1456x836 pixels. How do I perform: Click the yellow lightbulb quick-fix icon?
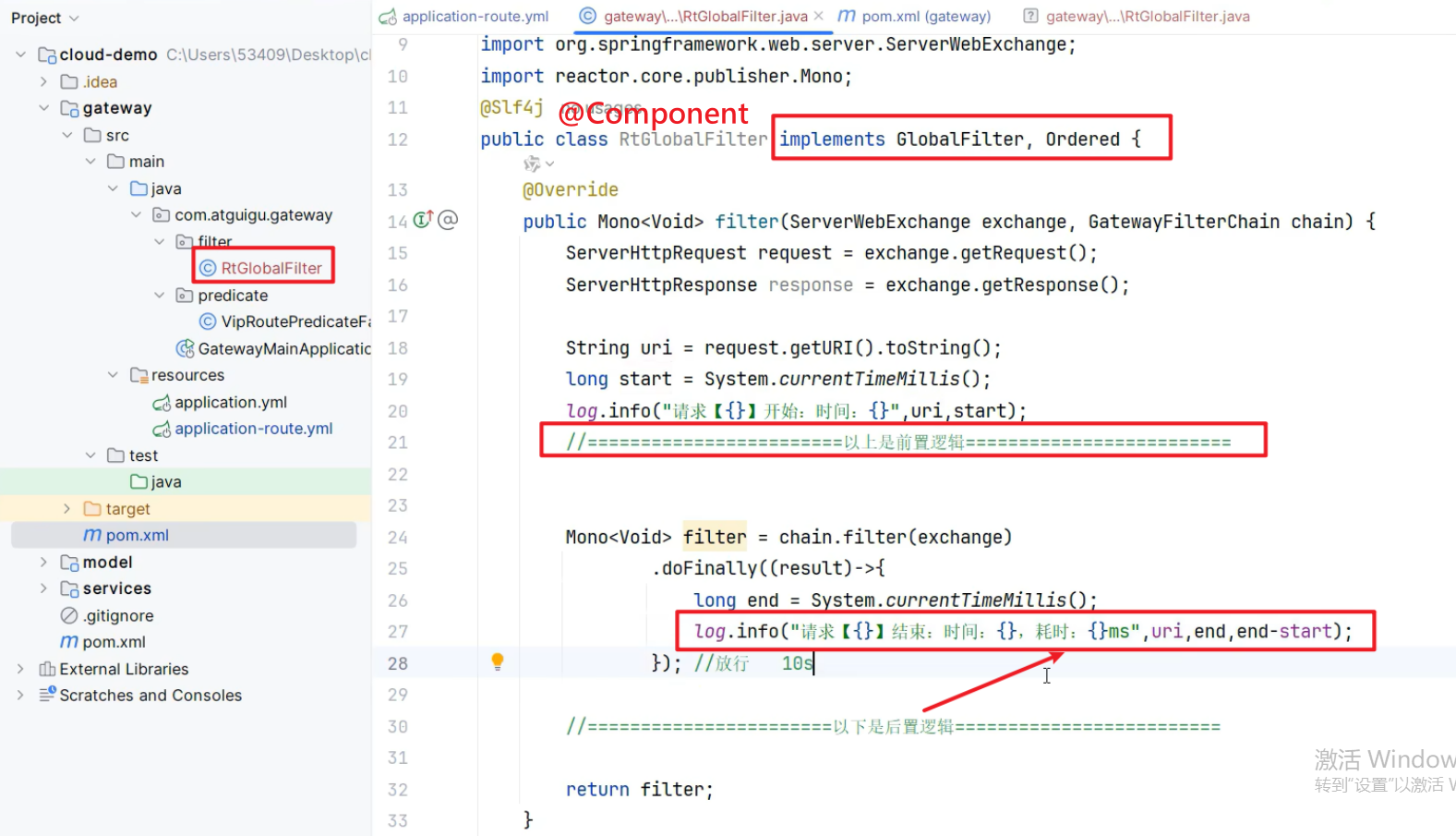[498, 661]
